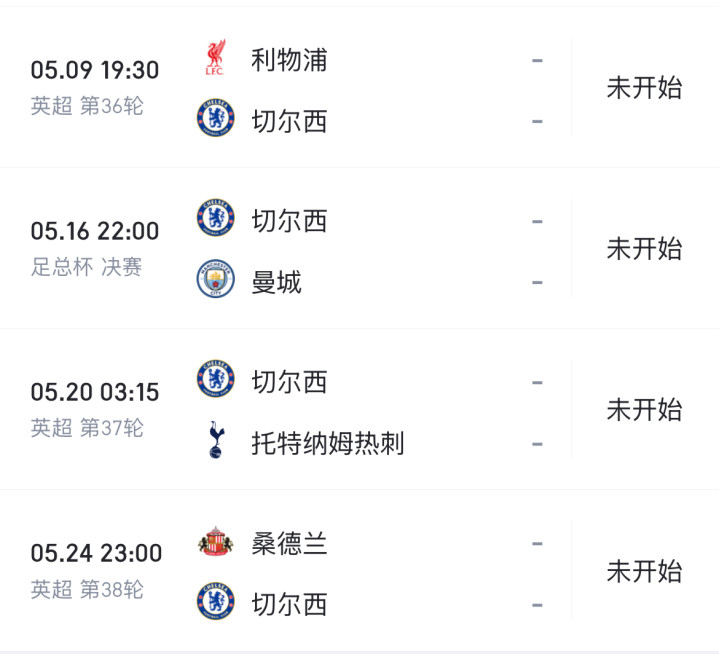This screenshot has height=654, width=719.
Task: Click the Sunderland club crest
Action: click(215, 541)
